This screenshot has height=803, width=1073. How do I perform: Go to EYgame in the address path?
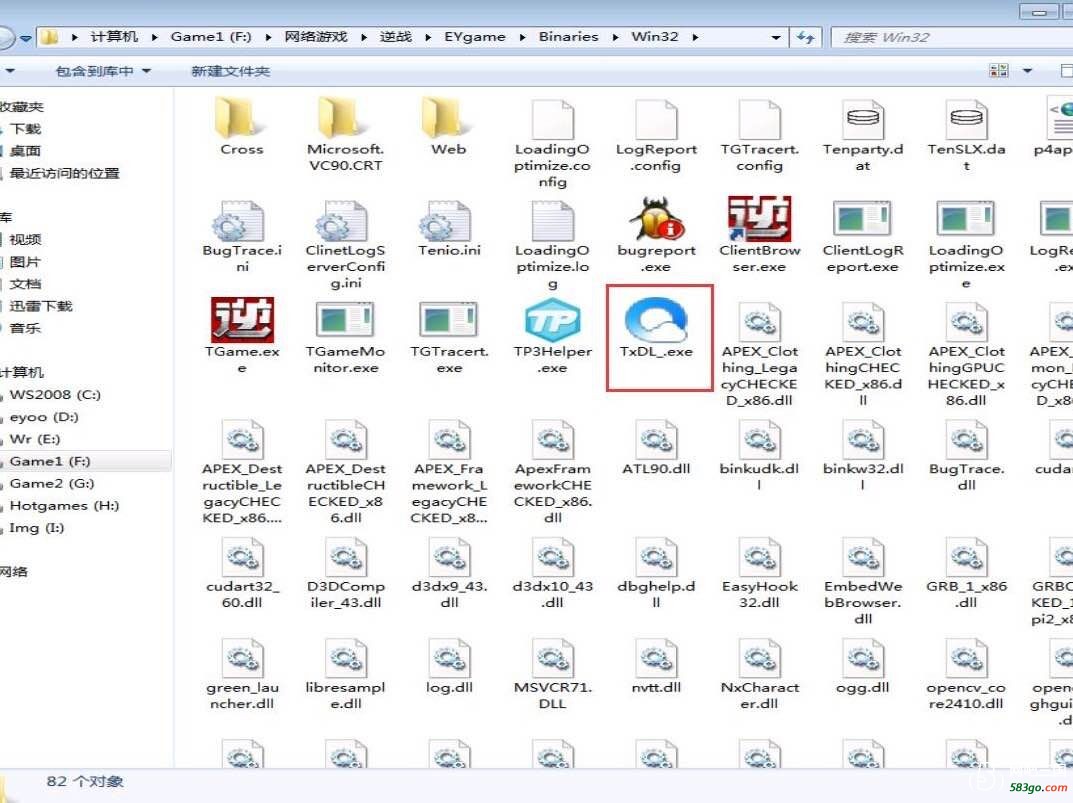click(x=475, y=37)
